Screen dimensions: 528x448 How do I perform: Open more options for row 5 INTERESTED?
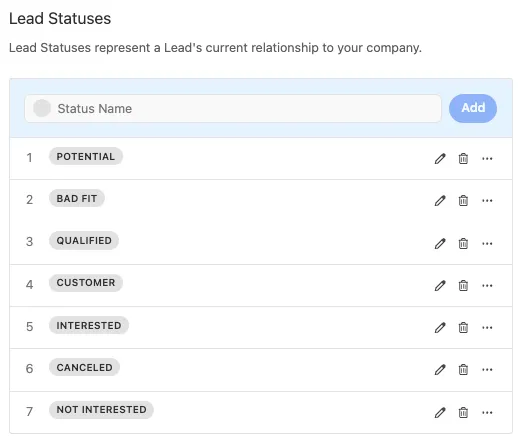(487, 327)
